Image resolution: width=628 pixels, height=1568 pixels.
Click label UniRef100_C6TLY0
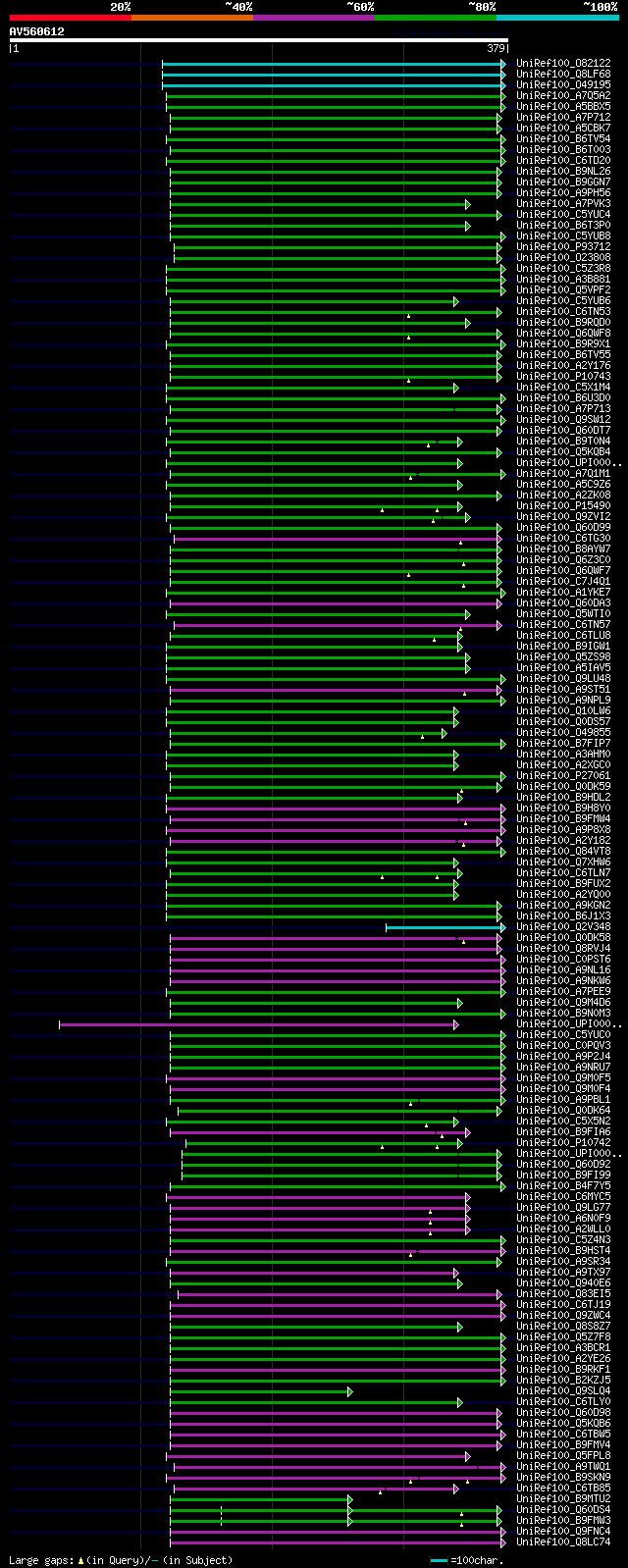click(563, 1401)
